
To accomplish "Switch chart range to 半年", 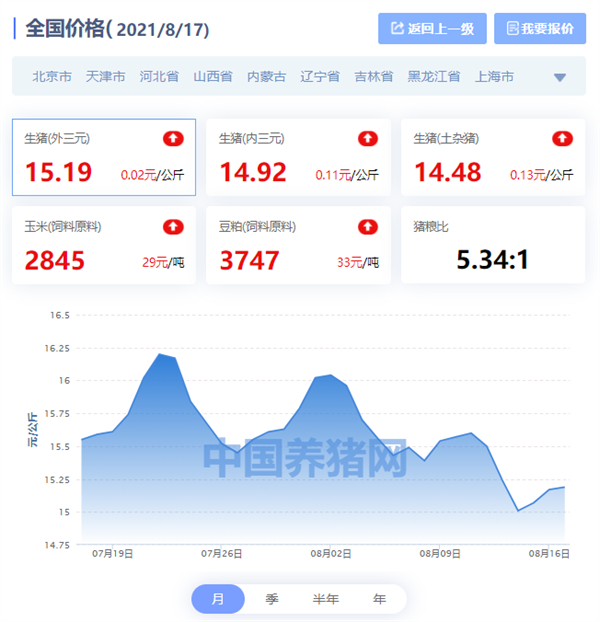I will pos(326,599).
